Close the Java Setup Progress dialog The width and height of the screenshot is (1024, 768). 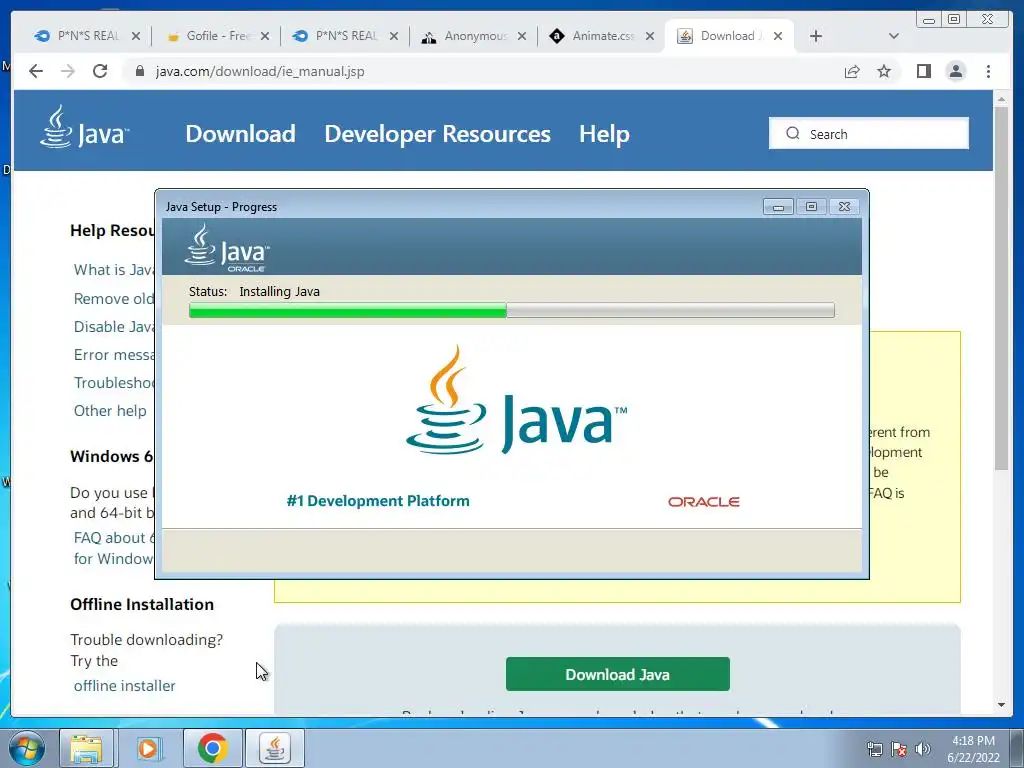[844, 206]
